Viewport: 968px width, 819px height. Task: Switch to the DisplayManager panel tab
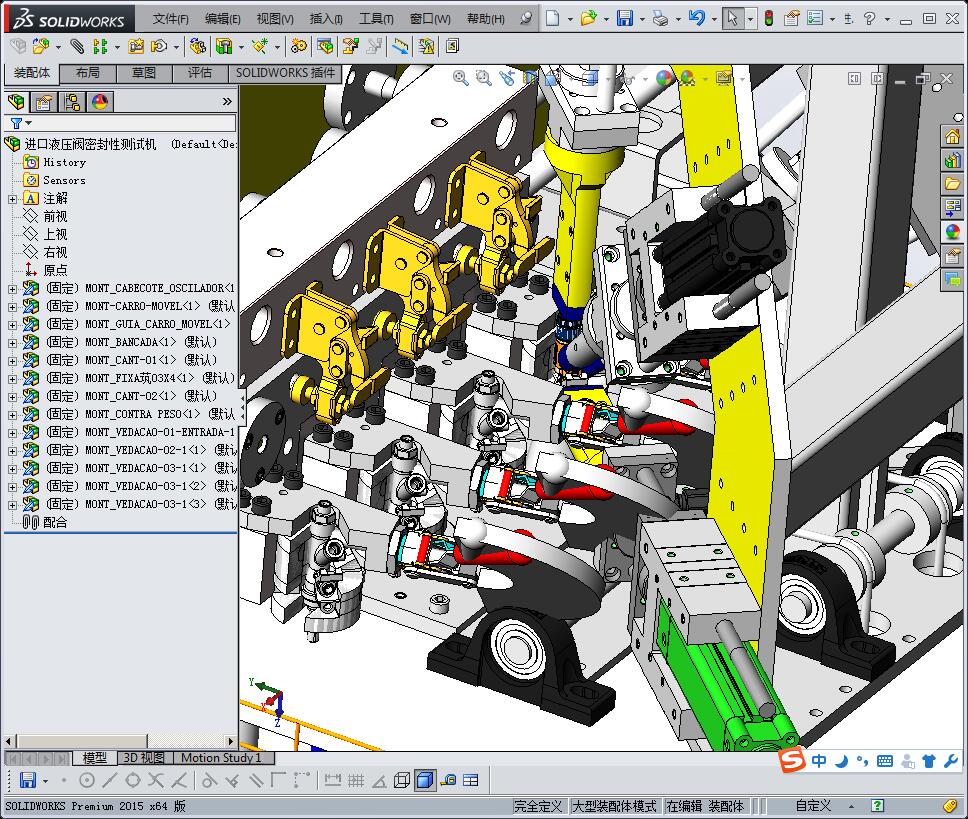[x=99, y=102]
